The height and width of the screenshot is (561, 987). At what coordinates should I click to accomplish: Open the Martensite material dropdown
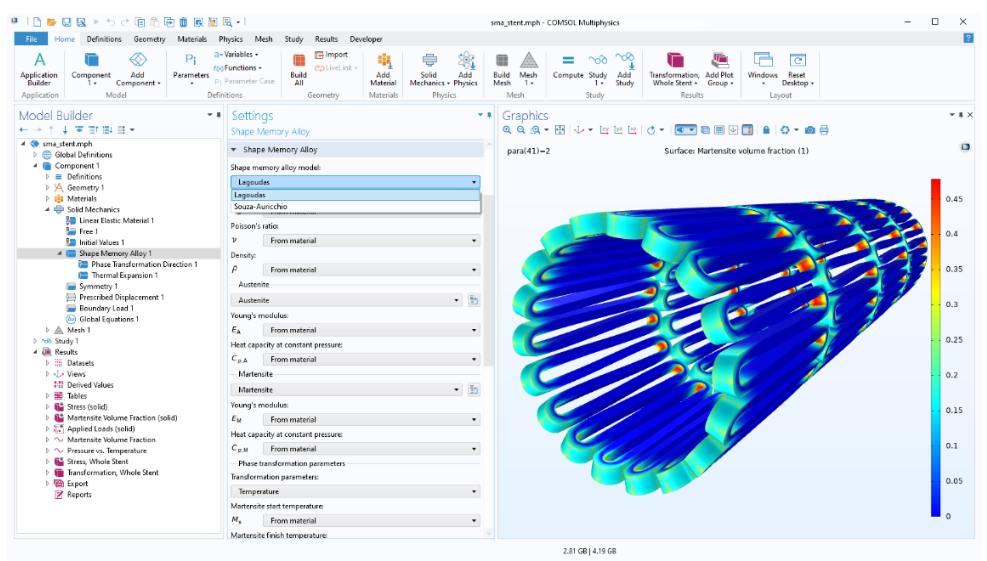coord(347,390)
